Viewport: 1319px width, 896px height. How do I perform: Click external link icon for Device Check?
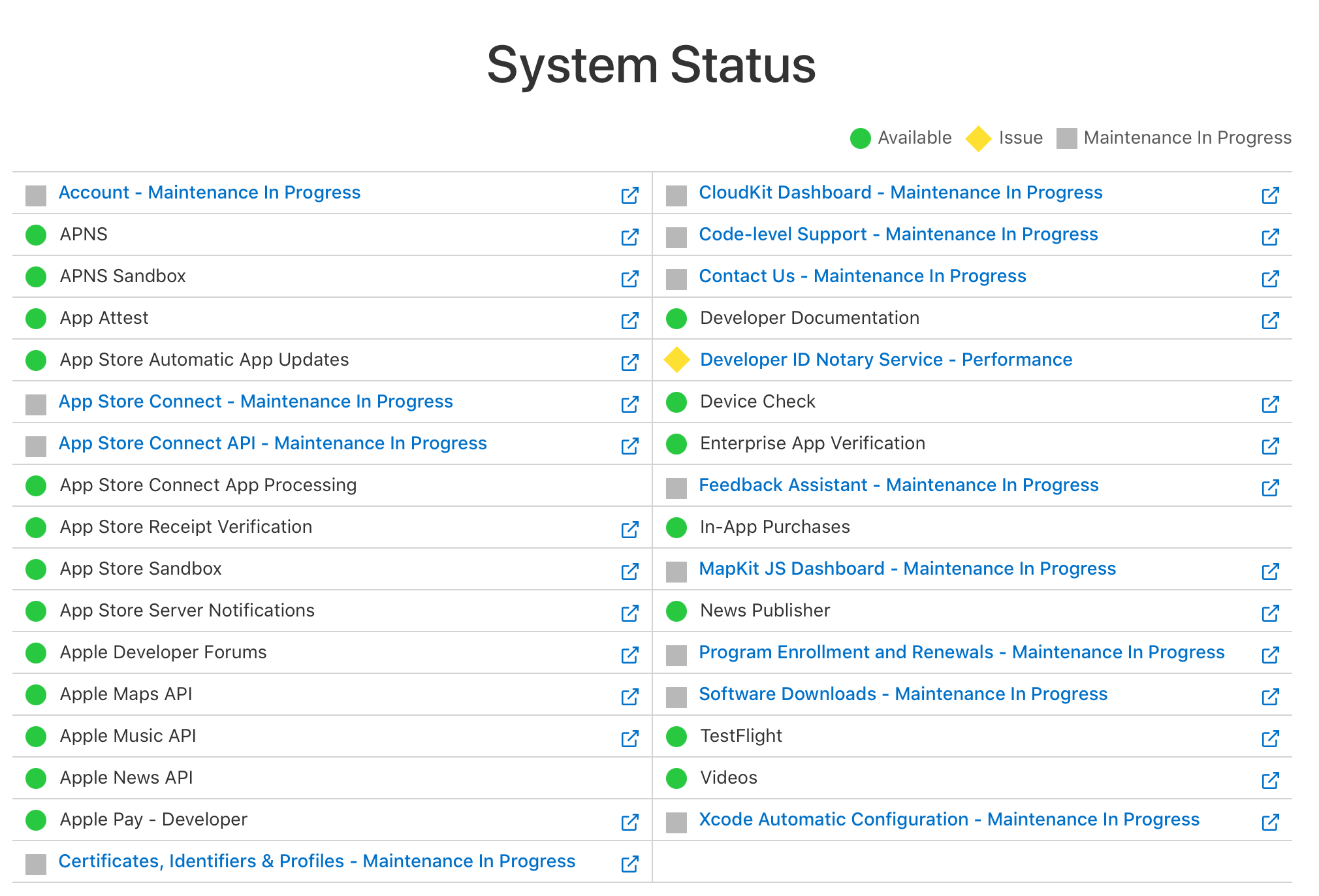click(1270, 404)
